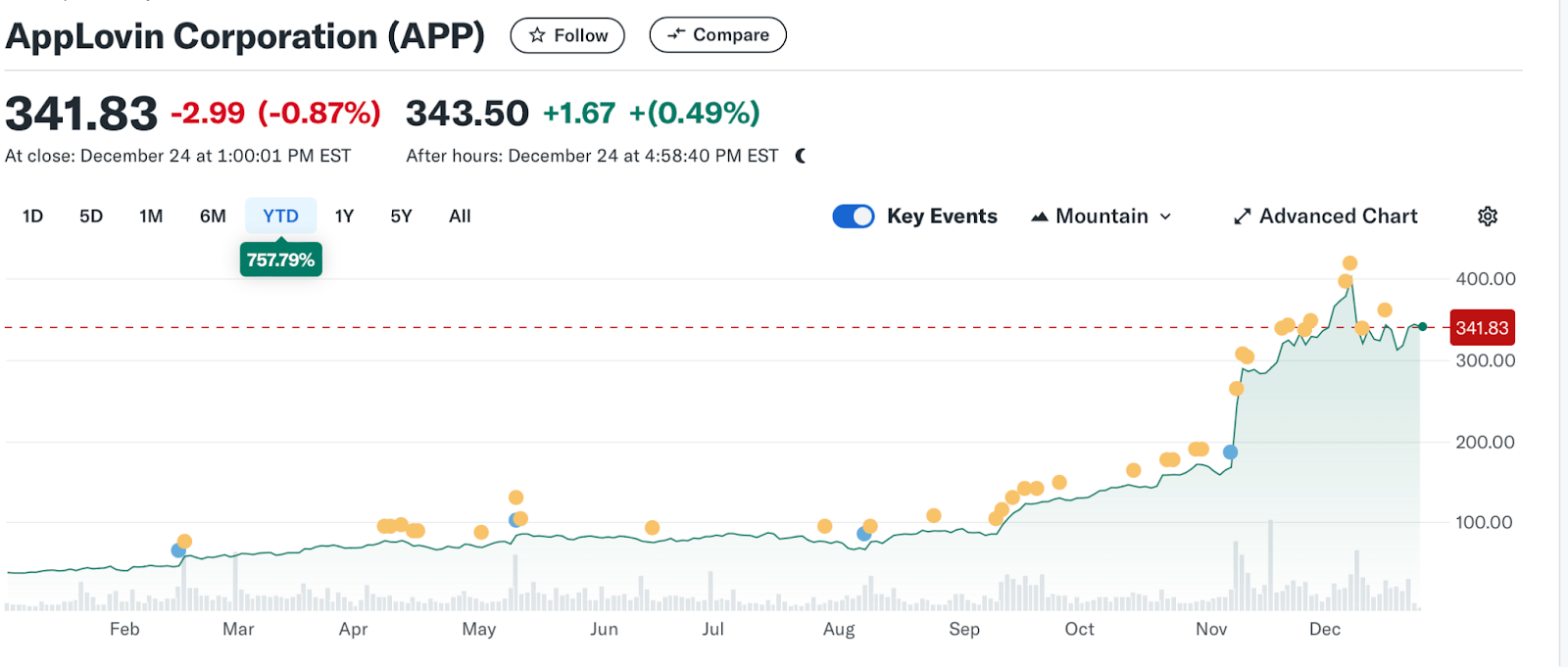Follow AppLovin Corporation stock
The height and width of the screenshot is (667, 1568).
(x=567, y=35)
